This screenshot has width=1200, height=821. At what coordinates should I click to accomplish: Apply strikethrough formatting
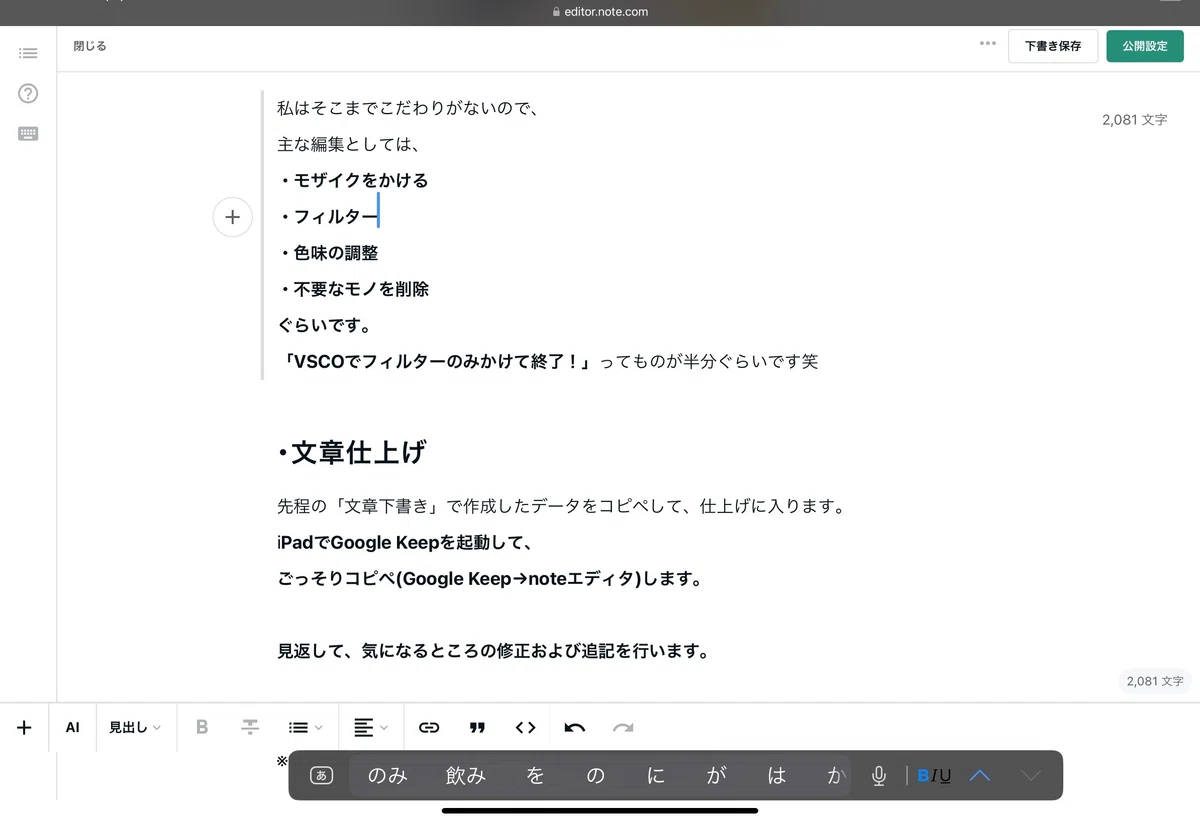pos(250,728)
